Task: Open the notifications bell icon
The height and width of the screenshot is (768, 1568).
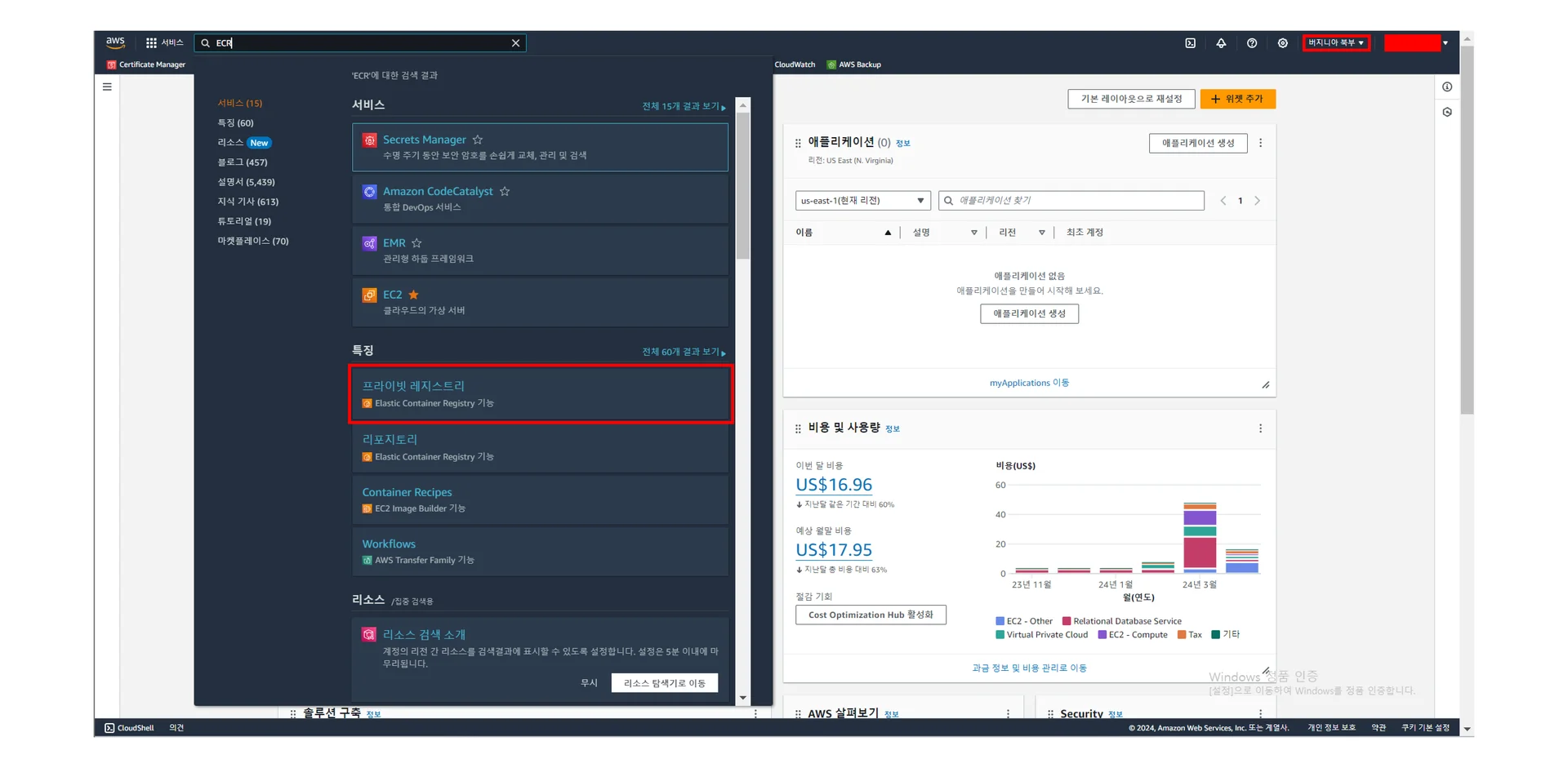Action: click(x=1221, y=43)
